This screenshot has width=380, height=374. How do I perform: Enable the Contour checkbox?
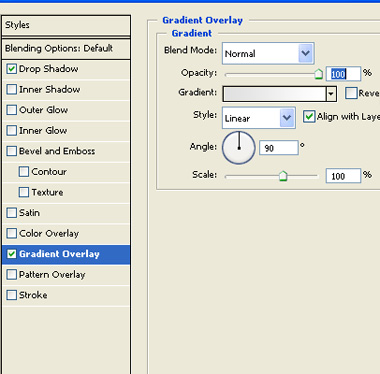tap(24, 172)
